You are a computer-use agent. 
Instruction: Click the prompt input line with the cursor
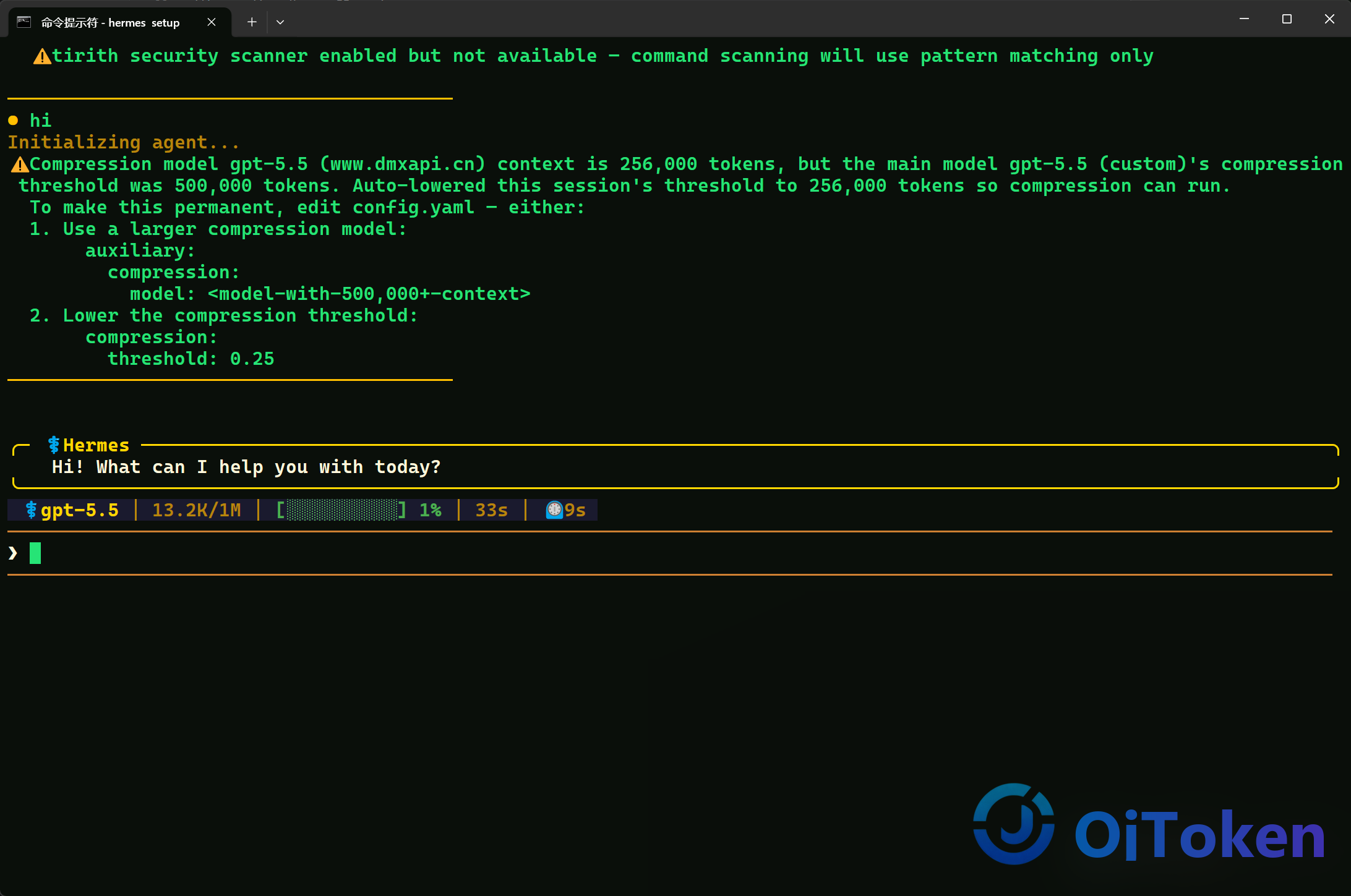pyautogui.click(x=670, y=553)
